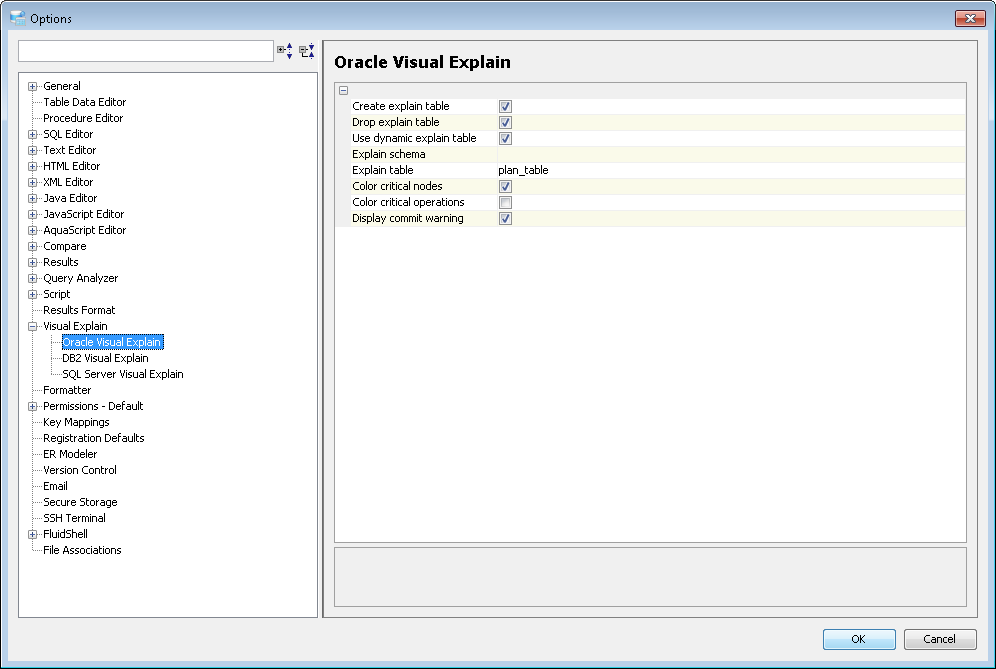Viewport: 996px width, 669px height.
Task: Collapse the property grid section
Action: point(344,90)
